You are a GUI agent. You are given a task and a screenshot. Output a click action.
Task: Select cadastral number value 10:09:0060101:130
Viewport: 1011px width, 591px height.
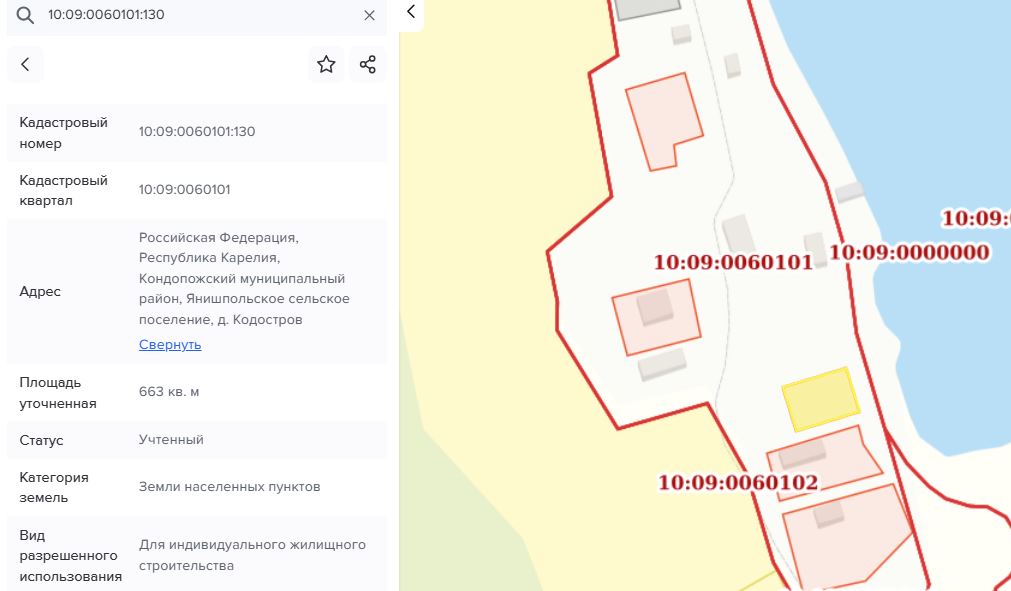197,131
